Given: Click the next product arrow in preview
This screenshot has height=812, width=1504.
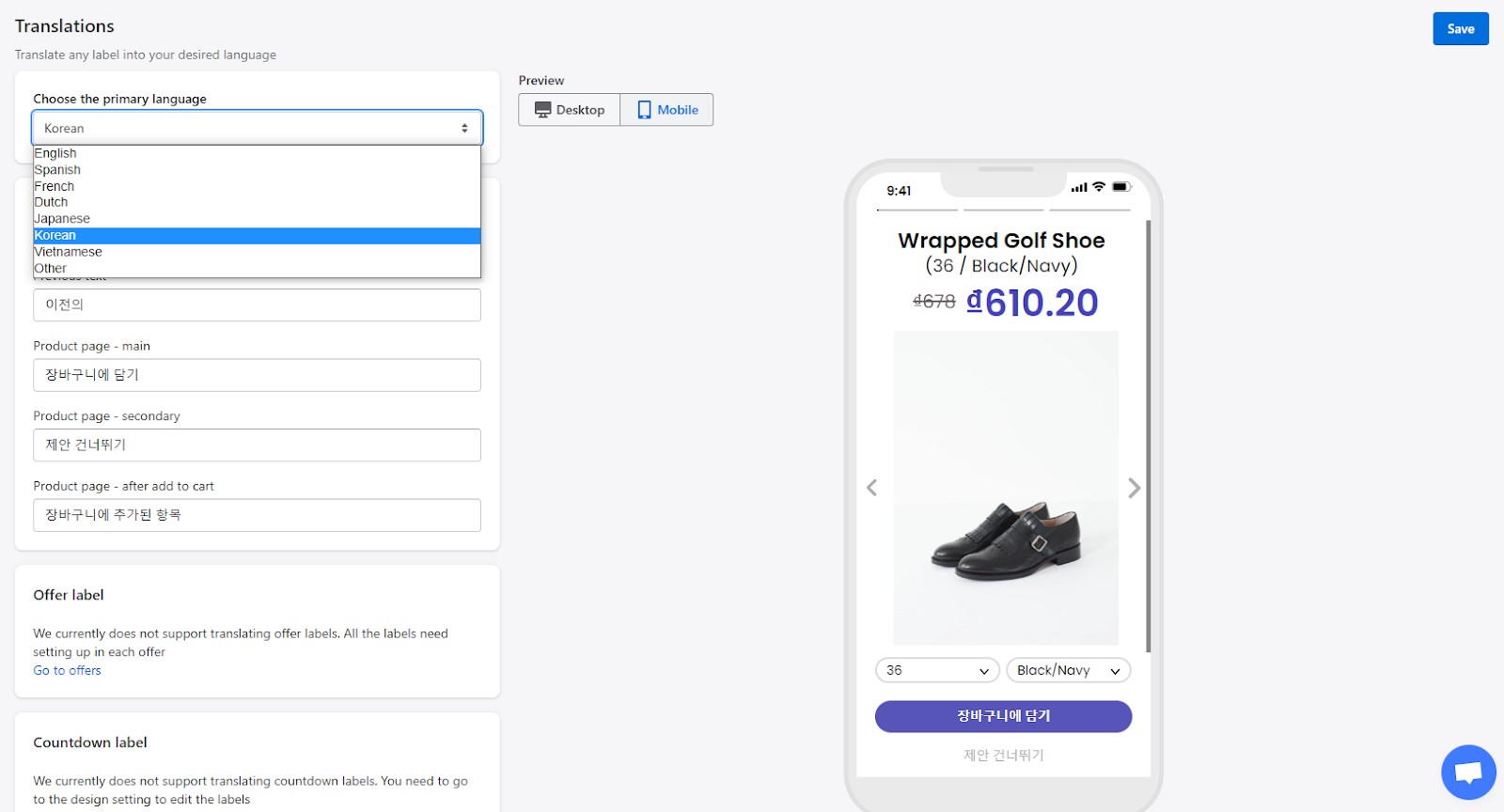Looking at the screenshot, I should click(x=1135, y=488).
